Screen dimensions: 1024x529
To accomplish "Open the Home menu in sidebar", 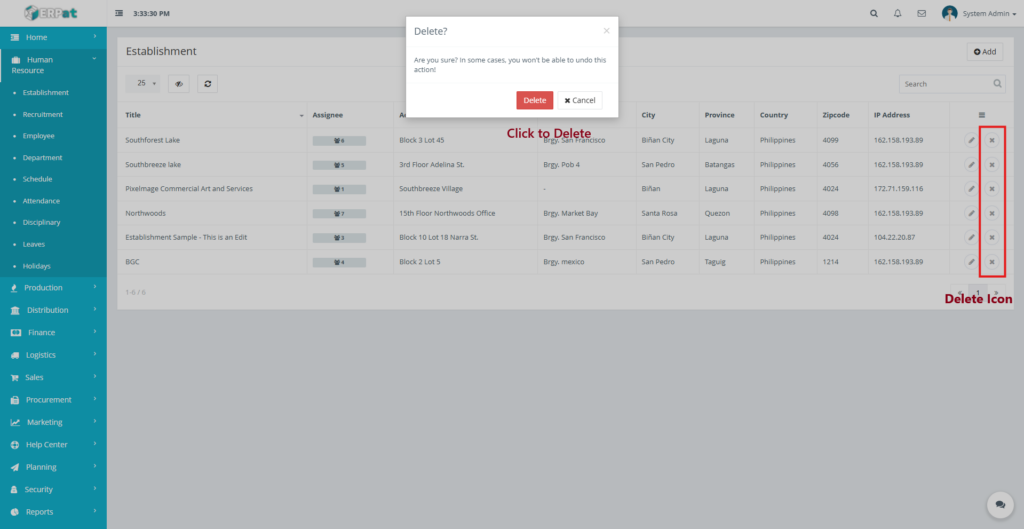I will [53, 37].
